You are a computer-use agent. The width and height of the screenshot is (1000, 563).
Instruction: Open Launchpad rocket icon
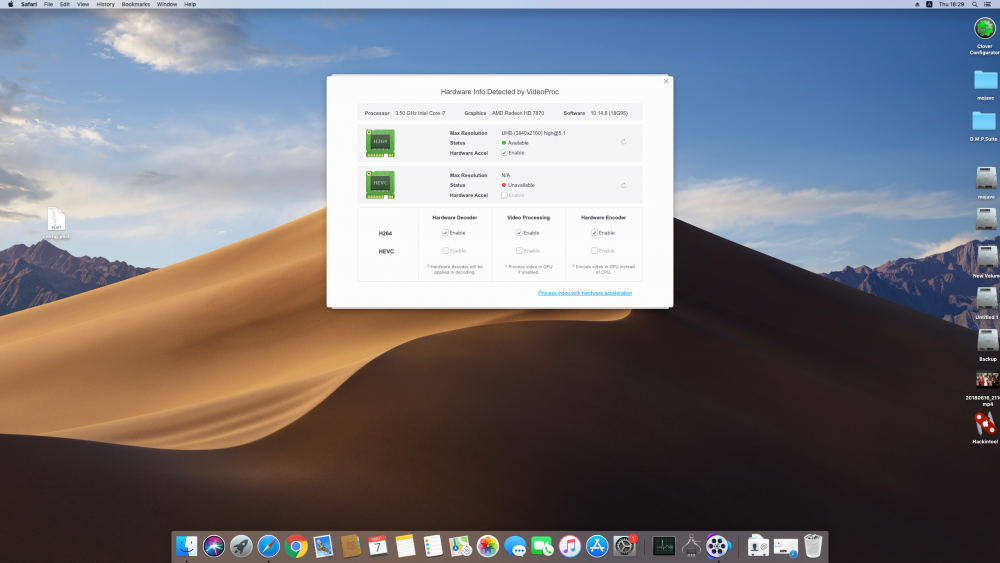pyautogui.click(x=241, y=546)
